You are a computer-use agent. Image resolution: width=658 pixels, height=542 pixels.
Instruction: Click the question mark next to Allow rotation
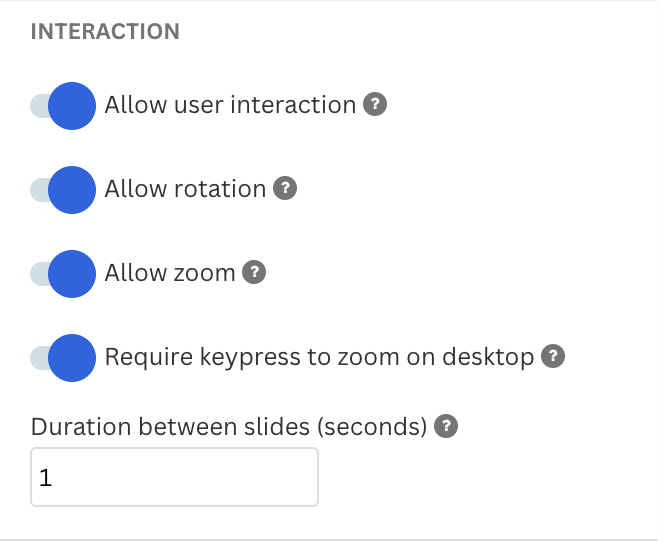click(x=285, y=189)
